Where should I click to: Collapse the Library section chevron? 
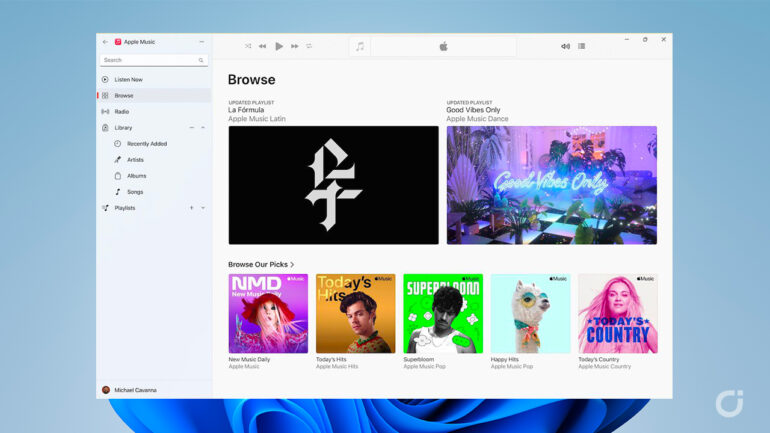click(203, 128)
